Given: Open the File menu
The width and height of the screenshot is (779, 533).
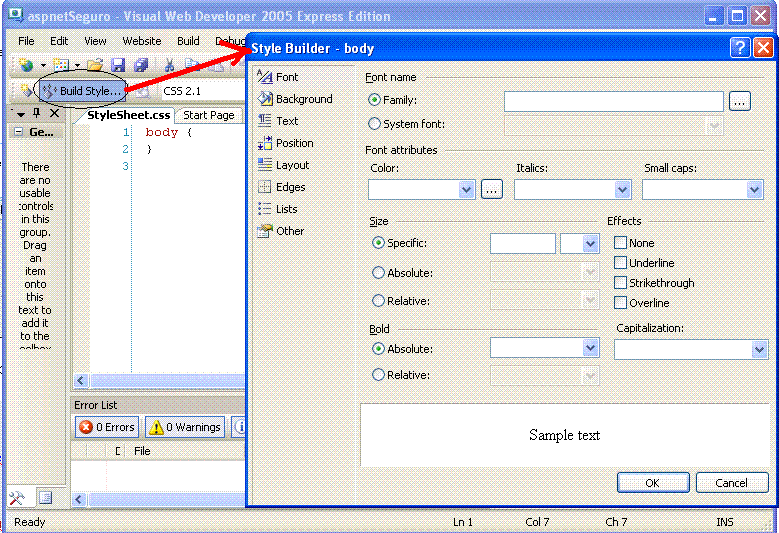Looking at the screenshot, I should point(26,41).
